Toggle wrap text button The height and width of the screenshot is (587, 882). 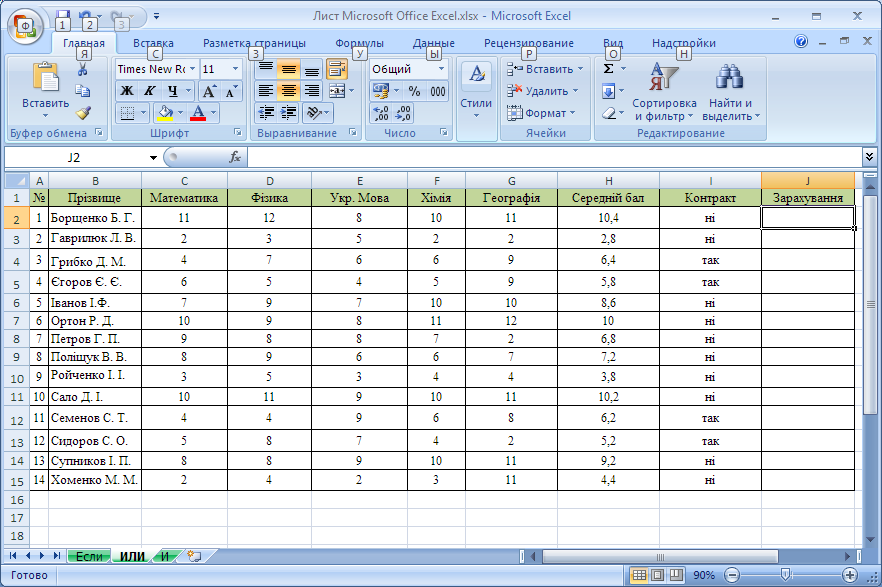tap(336, 69)
